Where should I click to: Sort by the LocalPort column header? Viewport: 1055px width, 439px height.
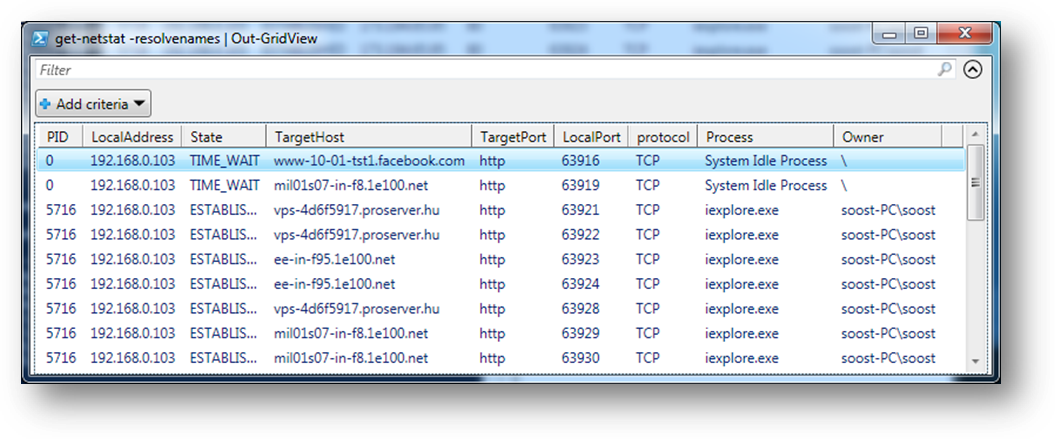tap(591, 137)
